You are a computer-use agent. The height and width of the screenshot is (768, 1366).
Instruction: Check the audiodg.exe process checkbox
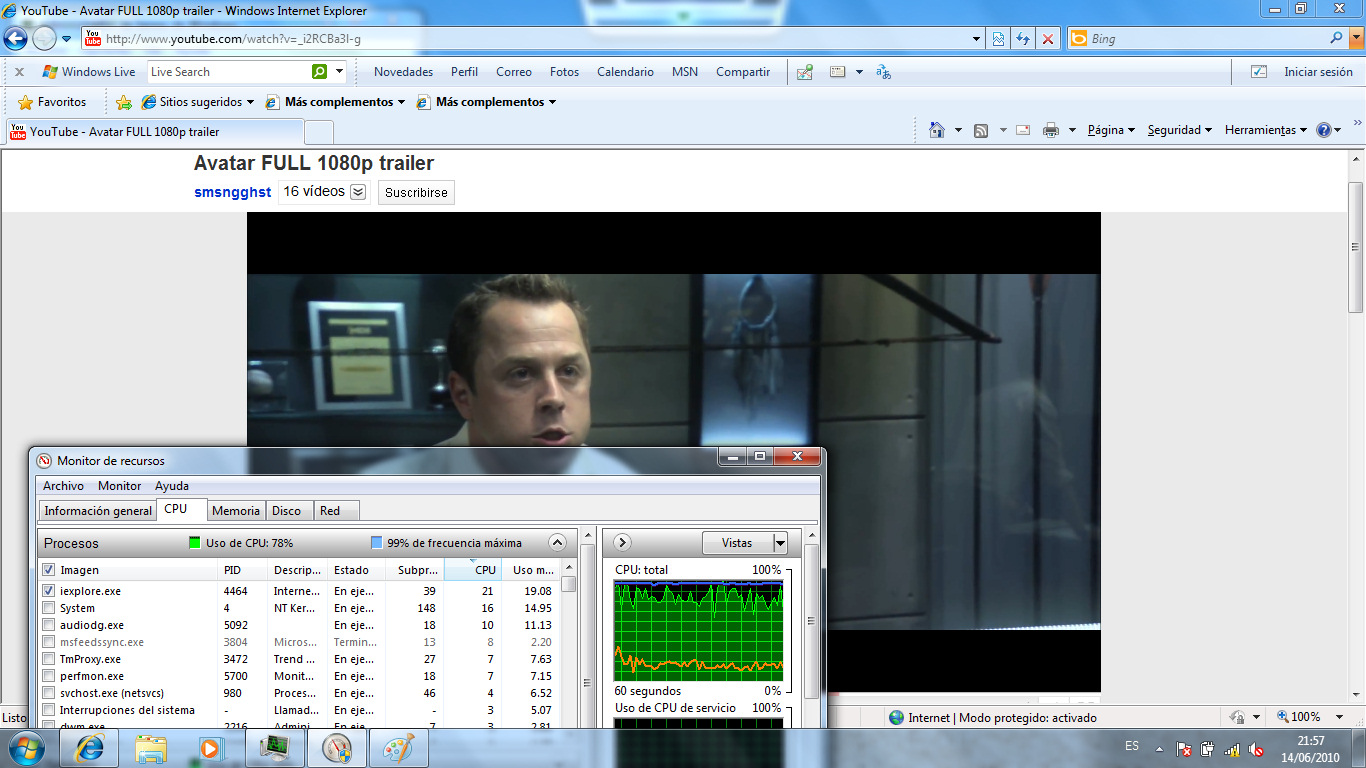click(48, 625)
